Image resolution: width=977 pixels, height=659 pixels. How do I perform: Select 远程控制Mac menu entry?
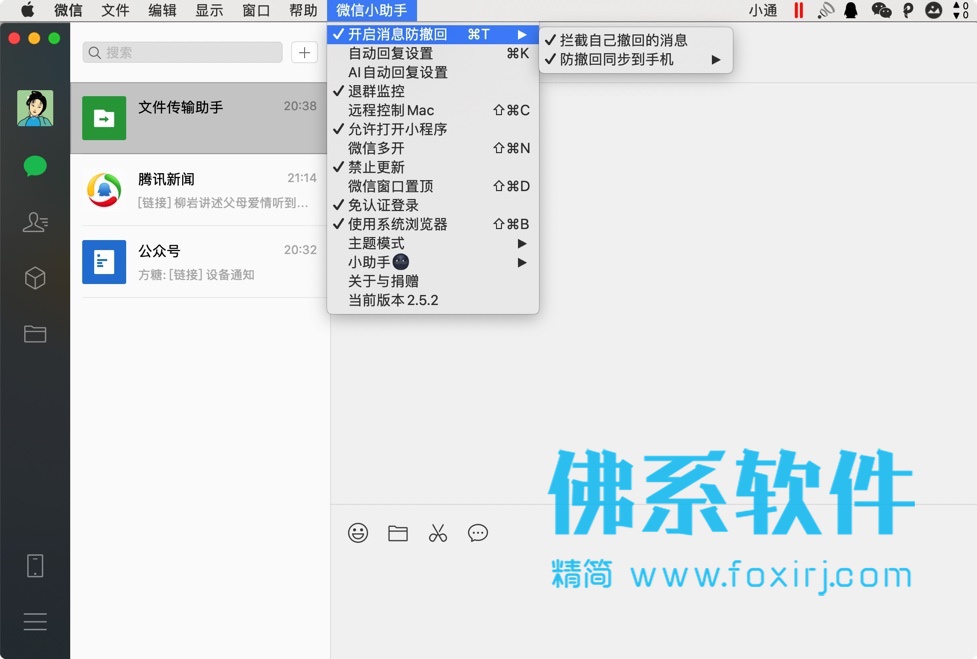(432, 110)
